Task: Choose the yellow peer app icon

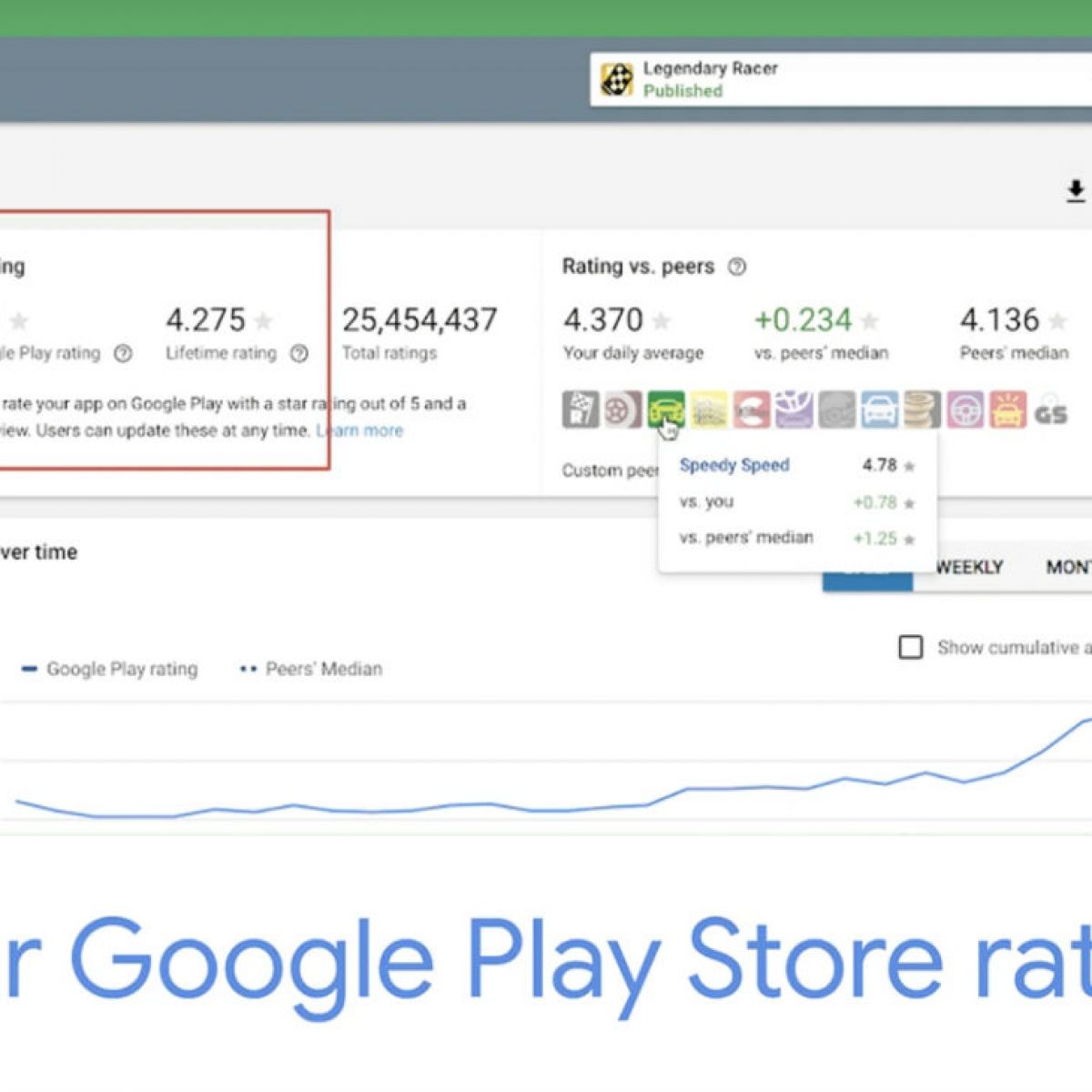Action: (x=709, y=410)
